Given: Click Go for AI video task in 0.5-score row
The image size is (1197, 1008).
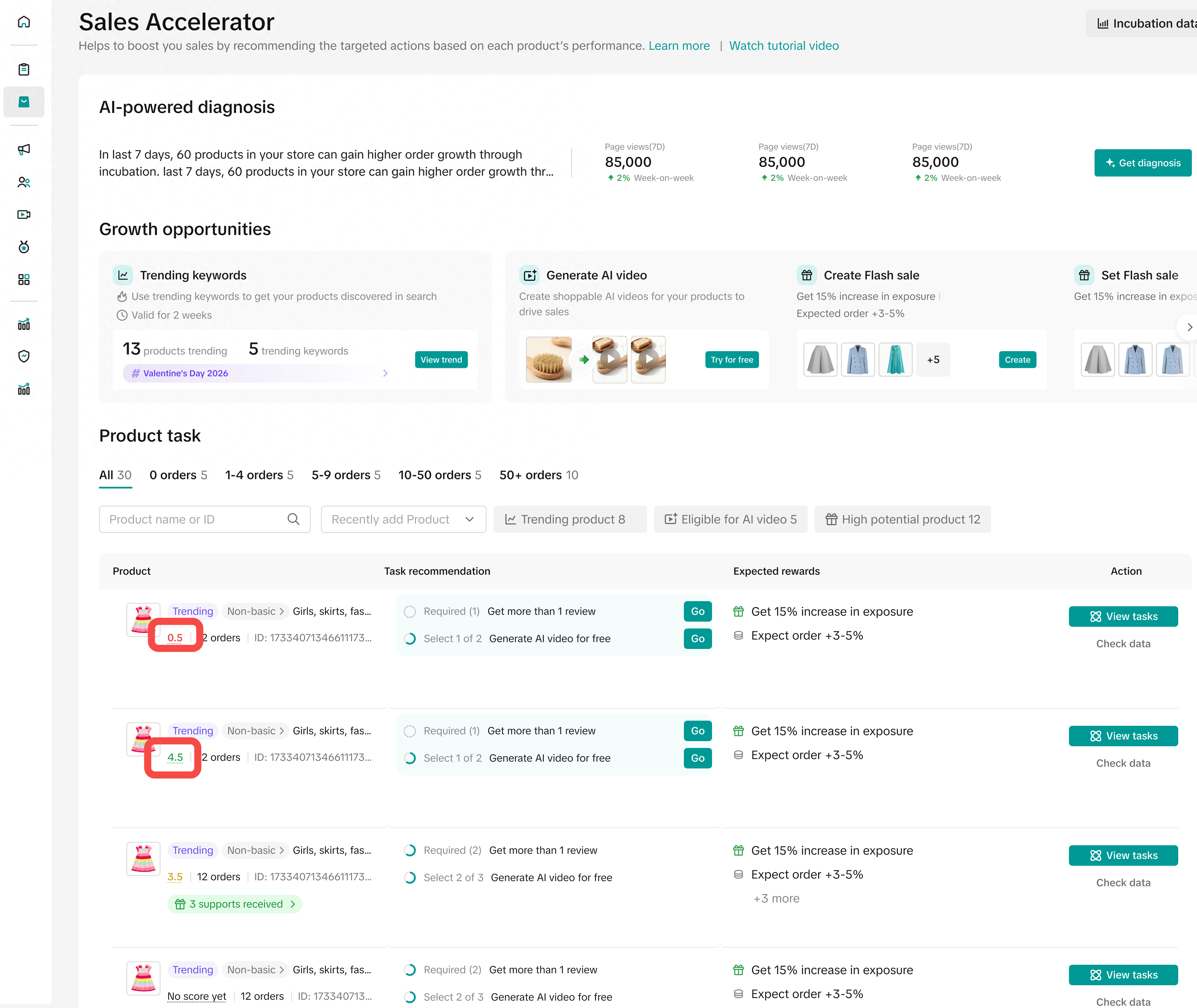Looking at the screenshot, I should point(697,639).
